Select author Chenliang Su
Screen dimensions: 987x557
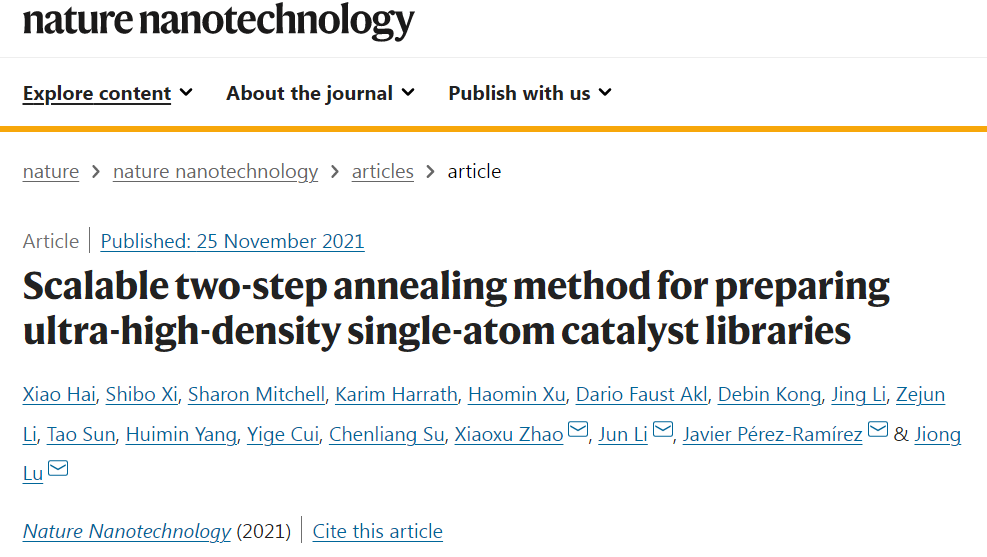(386, 434)
